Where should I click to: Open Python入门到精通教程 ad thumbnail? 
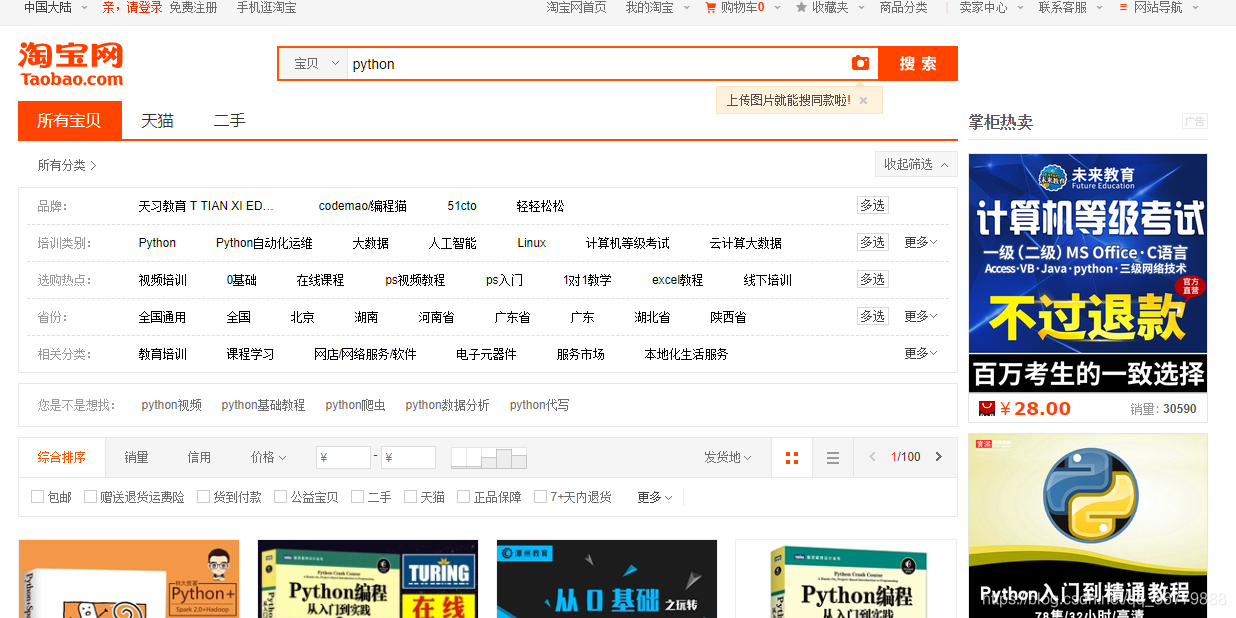tap(1088, 525)
